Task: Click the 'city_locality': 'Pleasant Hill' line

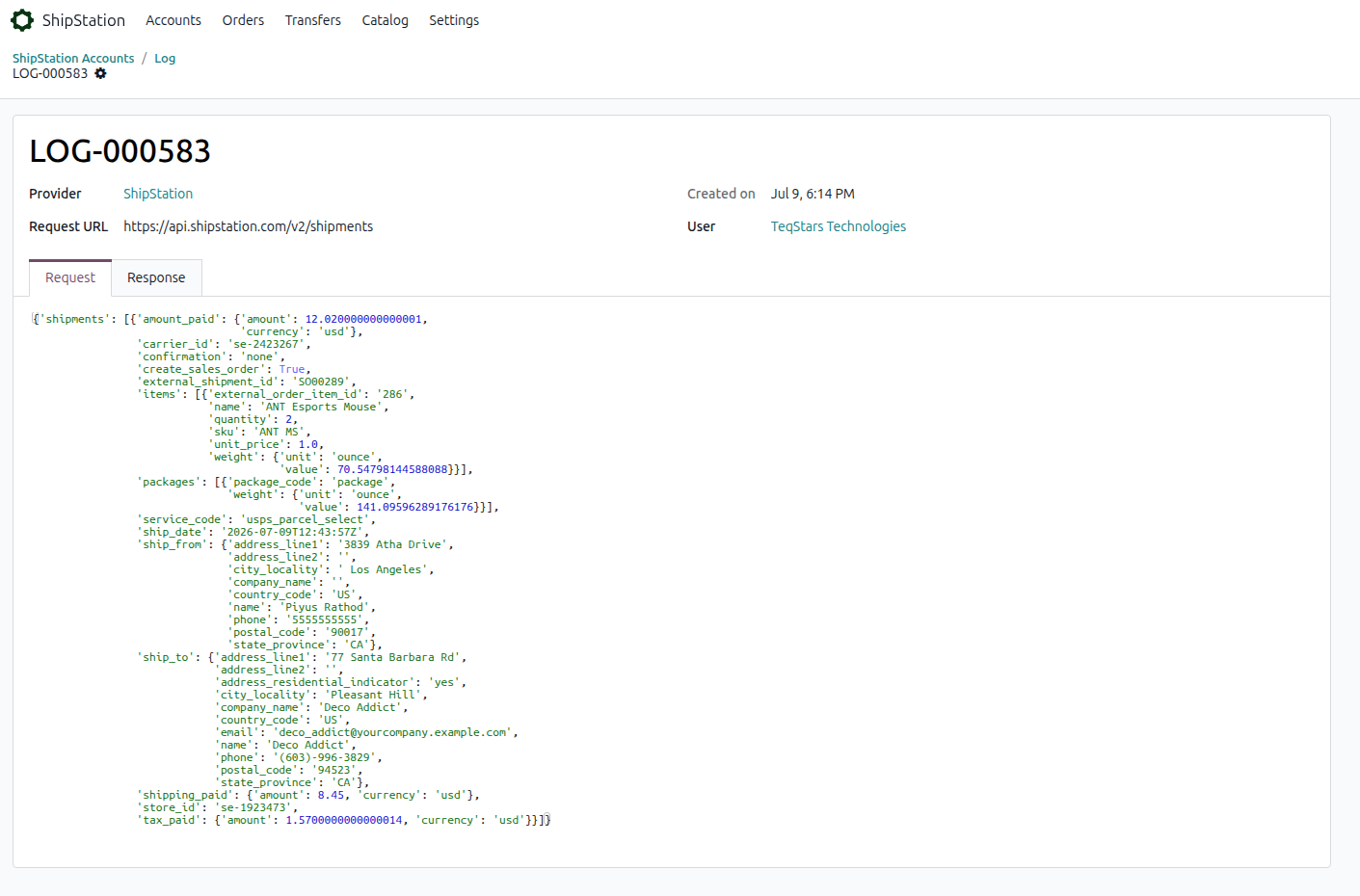Action: (321, 695)
